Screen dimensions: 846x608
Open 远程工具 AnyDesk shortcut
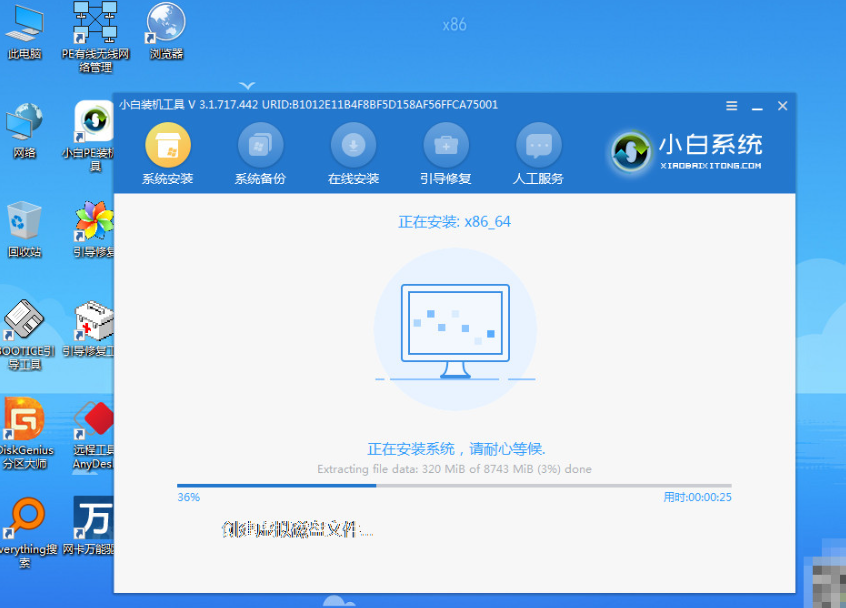[x=95, y=423]
